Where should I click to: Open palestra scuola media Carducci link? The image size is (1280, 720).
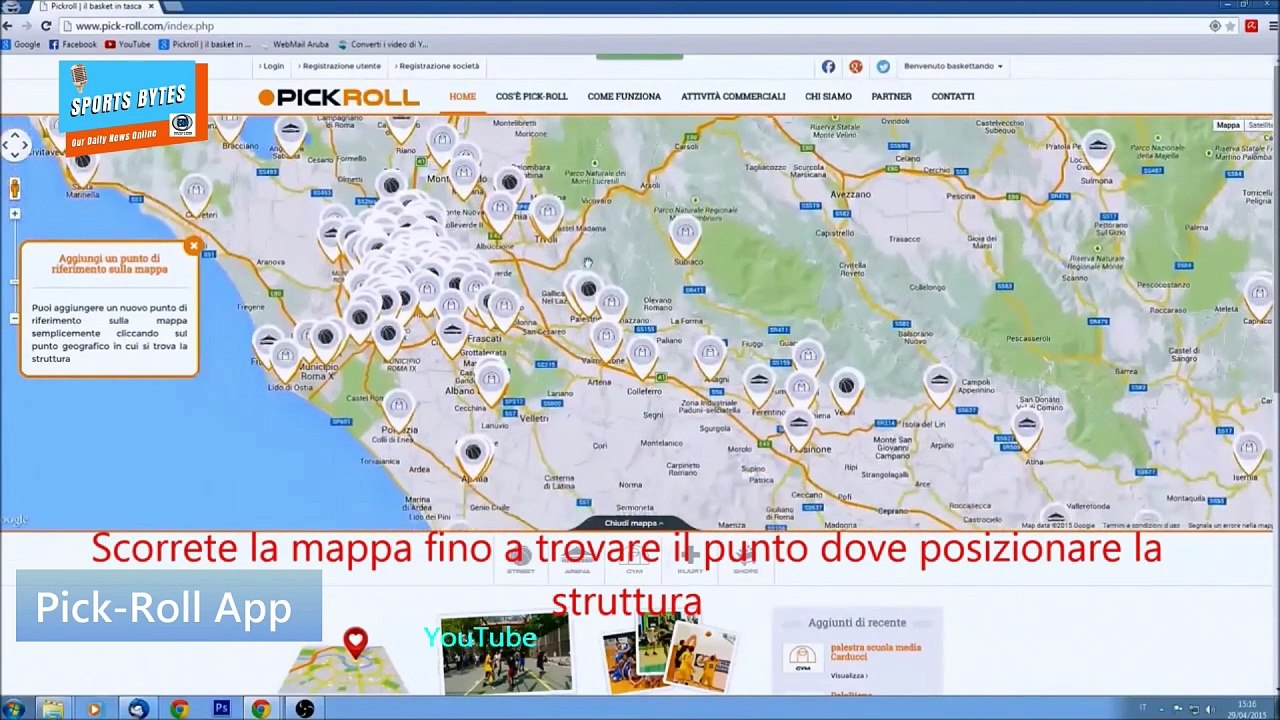875,652
